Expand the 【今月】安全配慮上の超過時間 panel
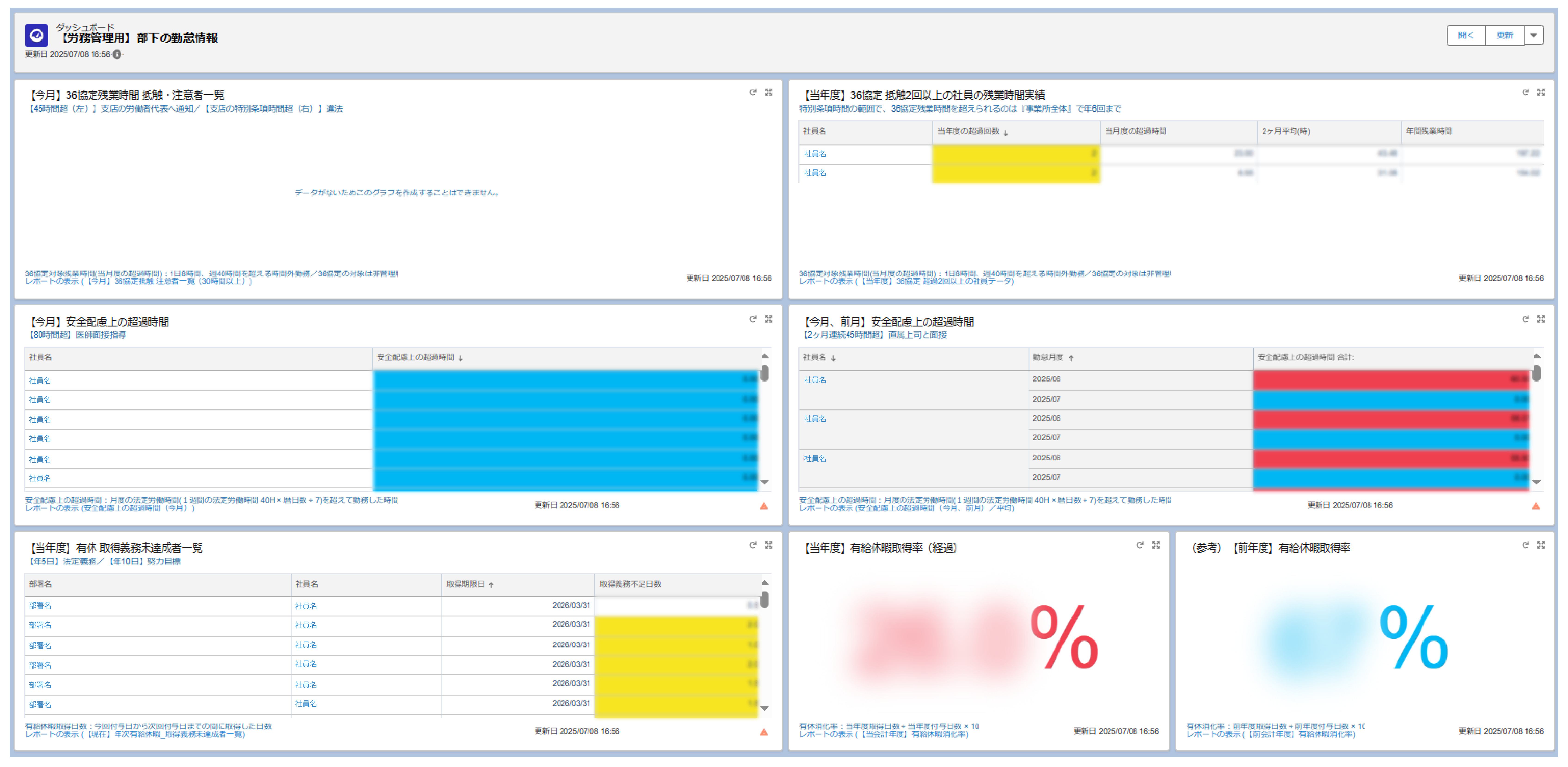 769,319
